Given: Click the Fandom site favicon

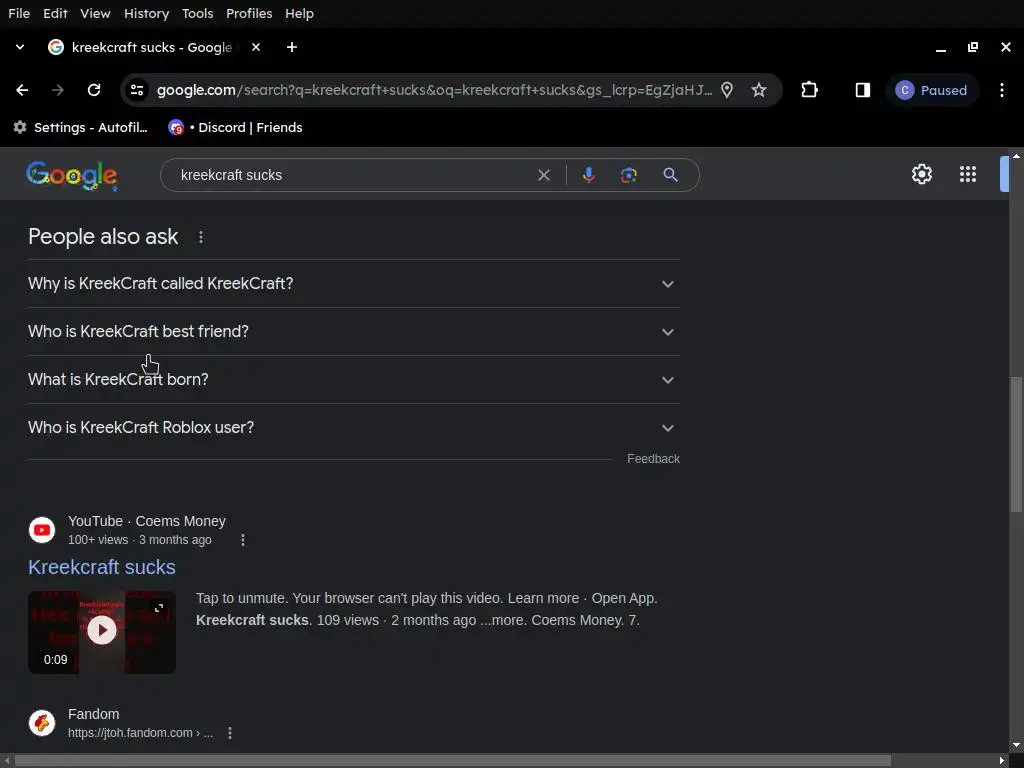Looking at the screenshot, I should pyautogui.click(x=42, y=723).
